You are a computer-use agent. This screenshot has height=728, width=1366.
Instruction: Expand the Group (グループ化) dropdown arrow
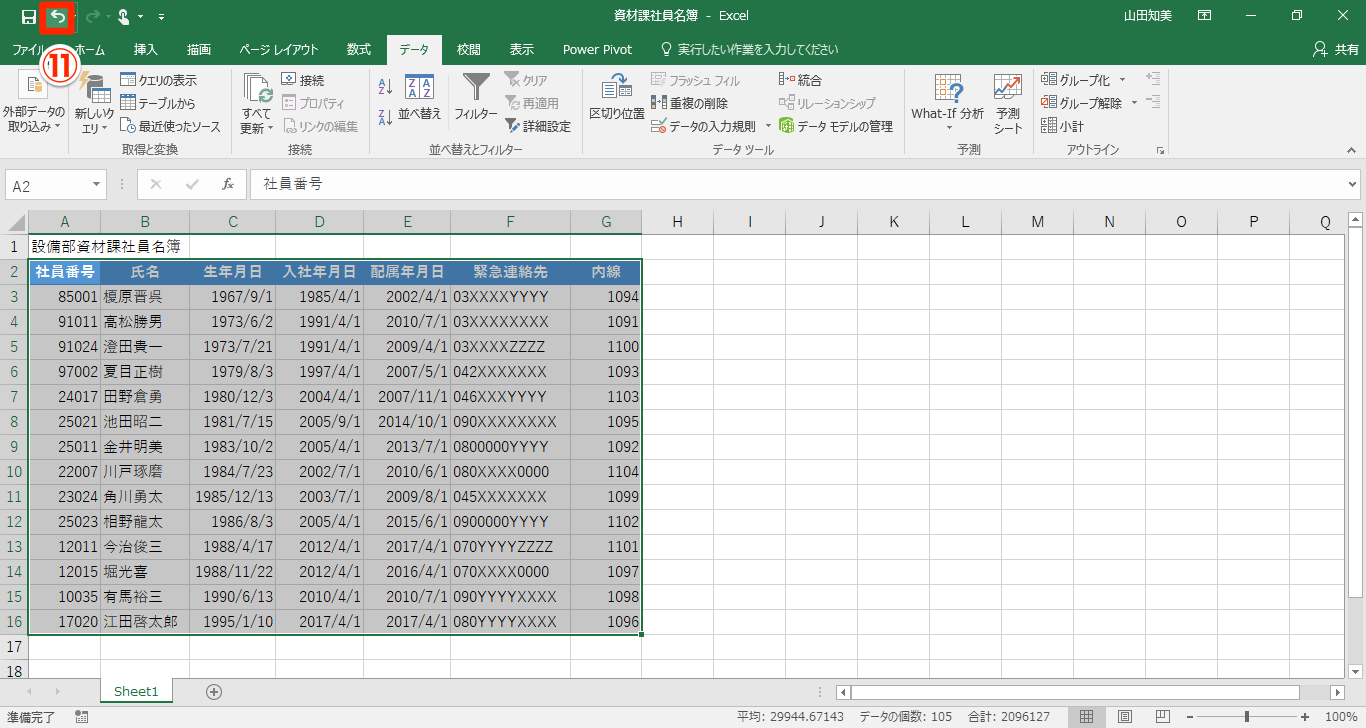(1122, 80)
